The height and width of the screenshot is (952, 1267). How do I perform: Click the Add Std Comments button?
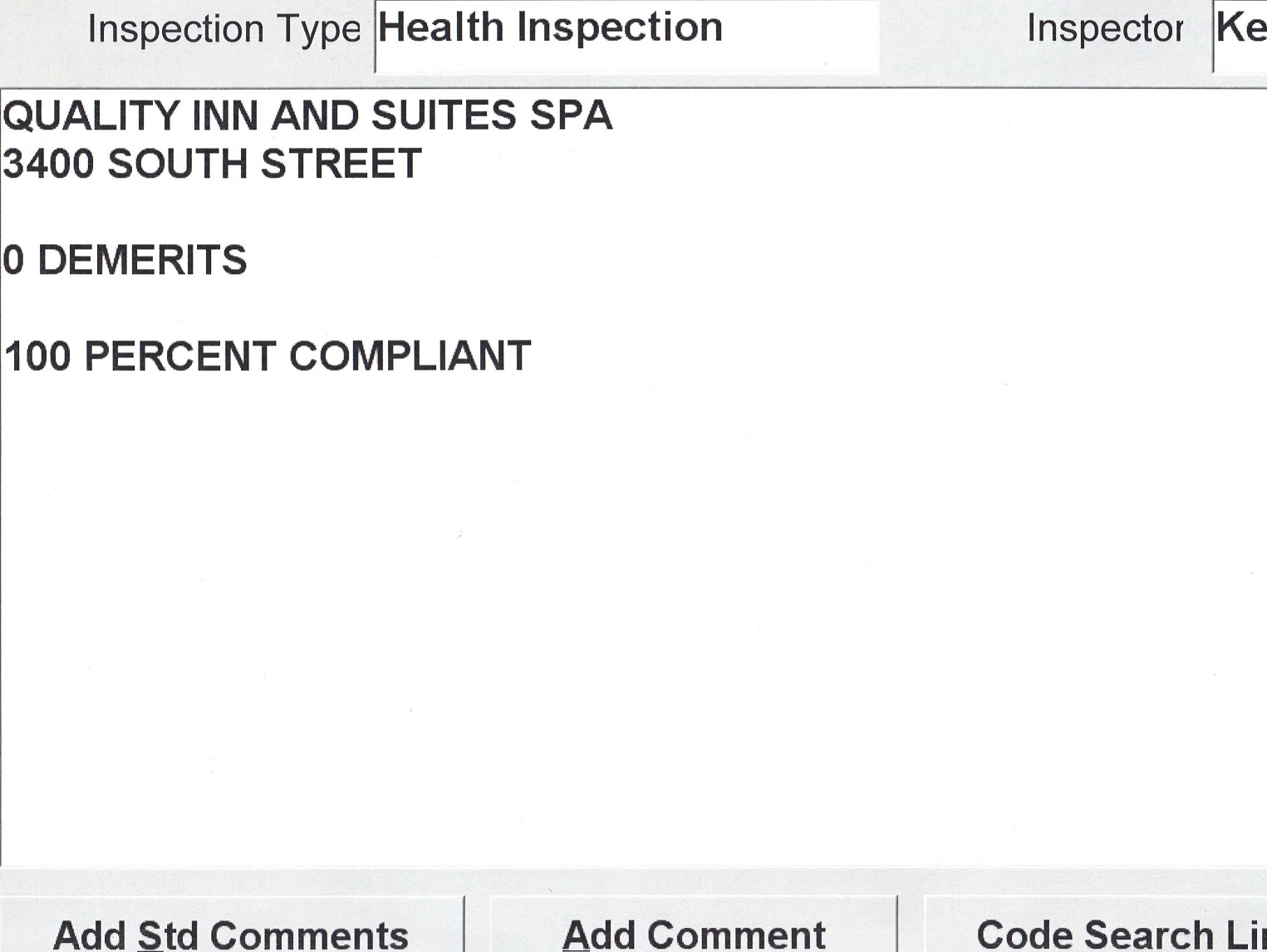pyautogui.click(x=231, y=930)
